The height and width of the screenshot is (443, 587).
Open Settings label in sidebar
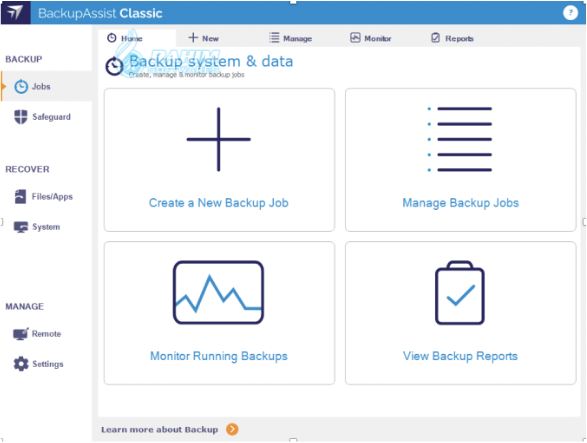pos(48,364)
